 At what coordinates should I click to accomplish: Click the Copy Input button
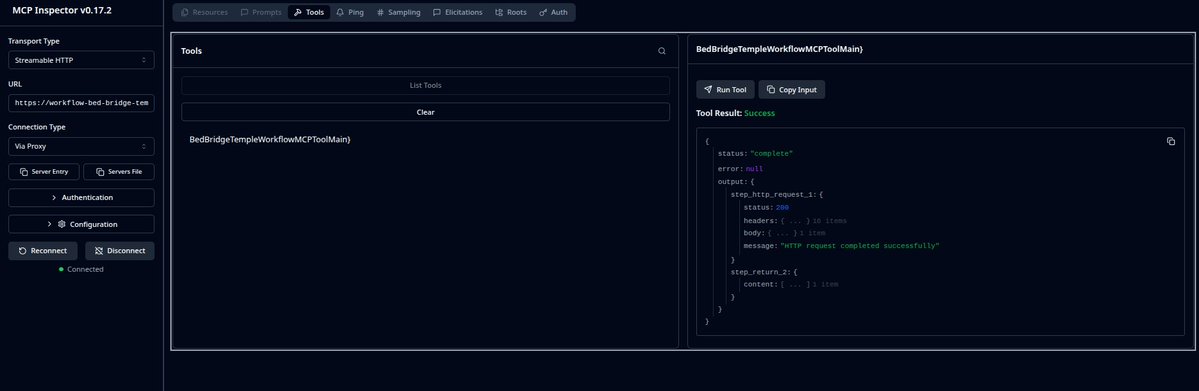coord(791,90)
